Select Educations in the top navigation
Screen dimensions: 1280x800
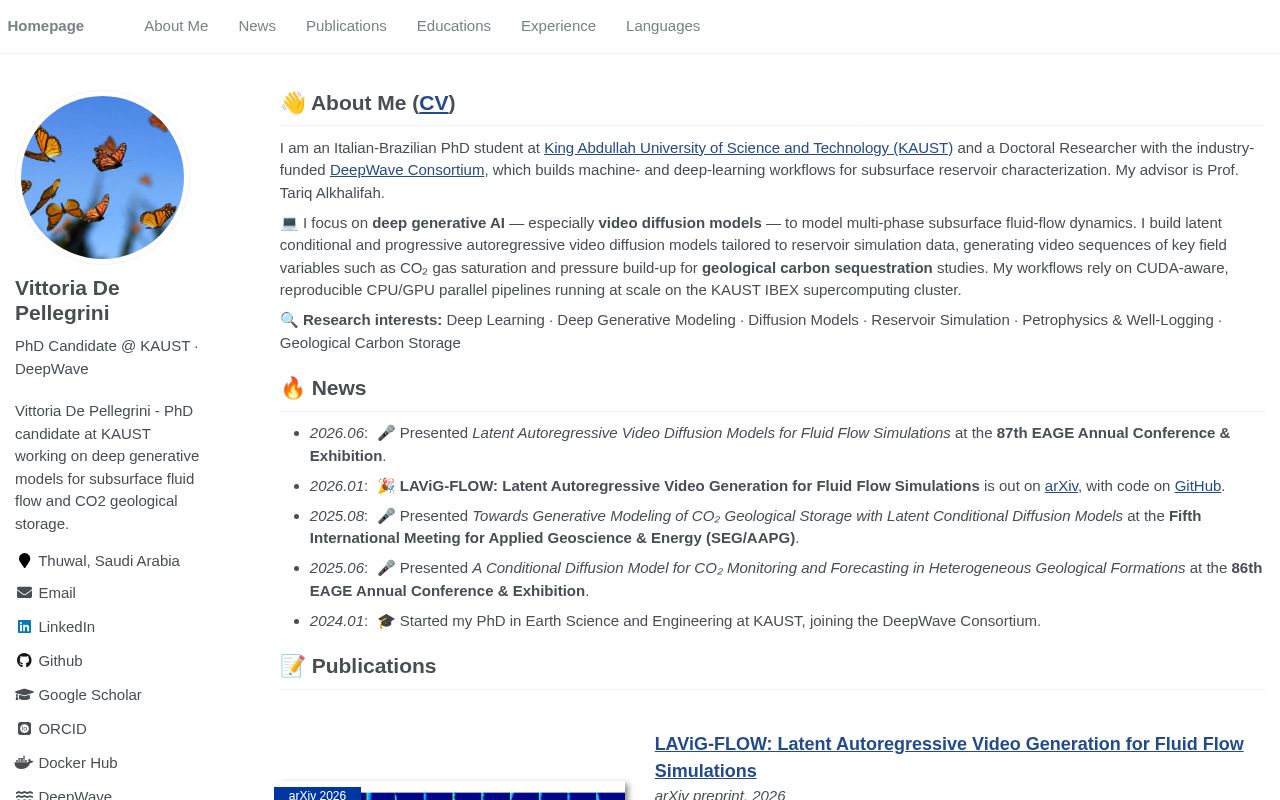(454, 26)
